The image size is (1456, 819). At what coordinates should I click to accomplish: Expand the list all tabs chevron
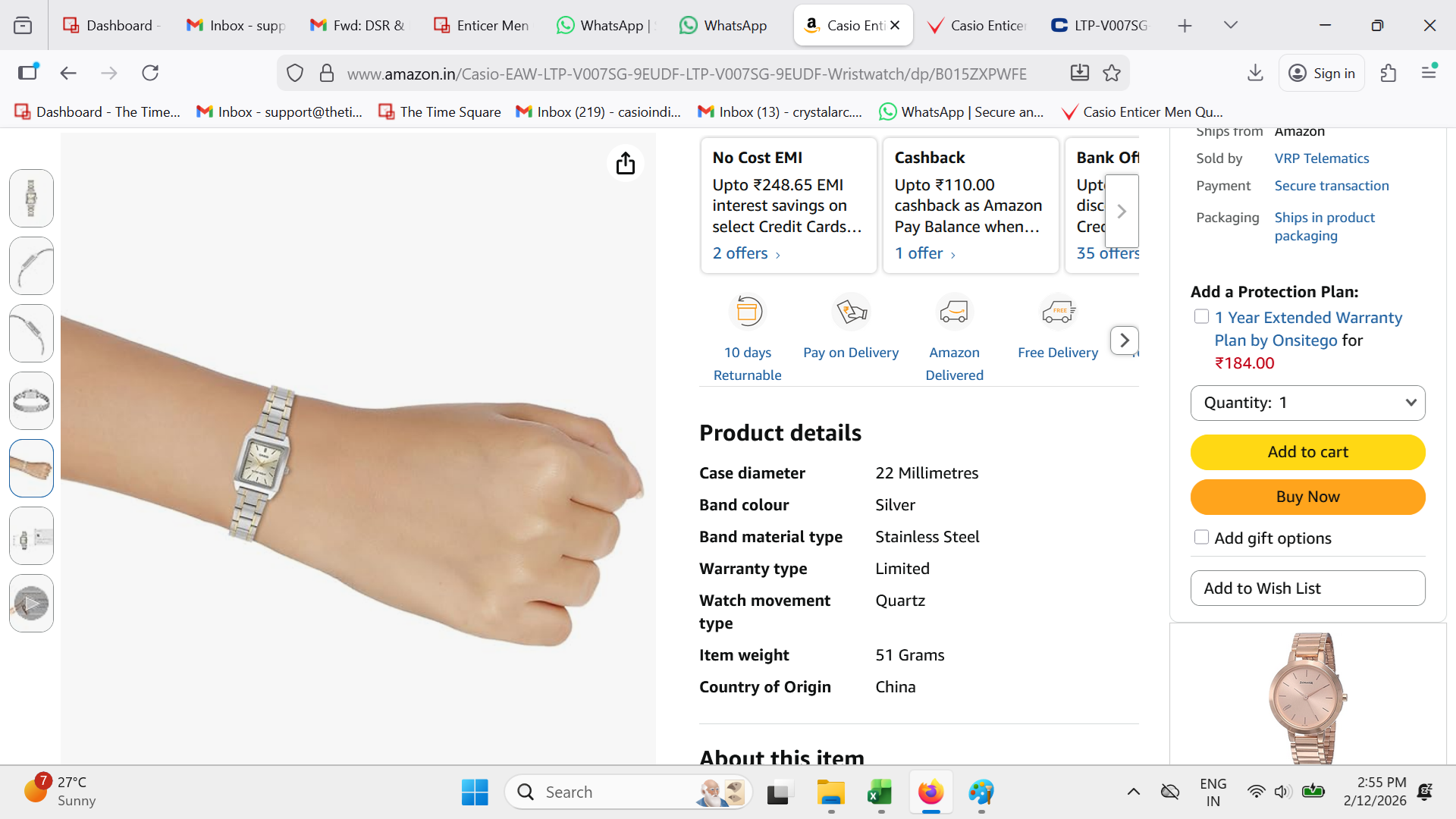tap(1231, 25)
